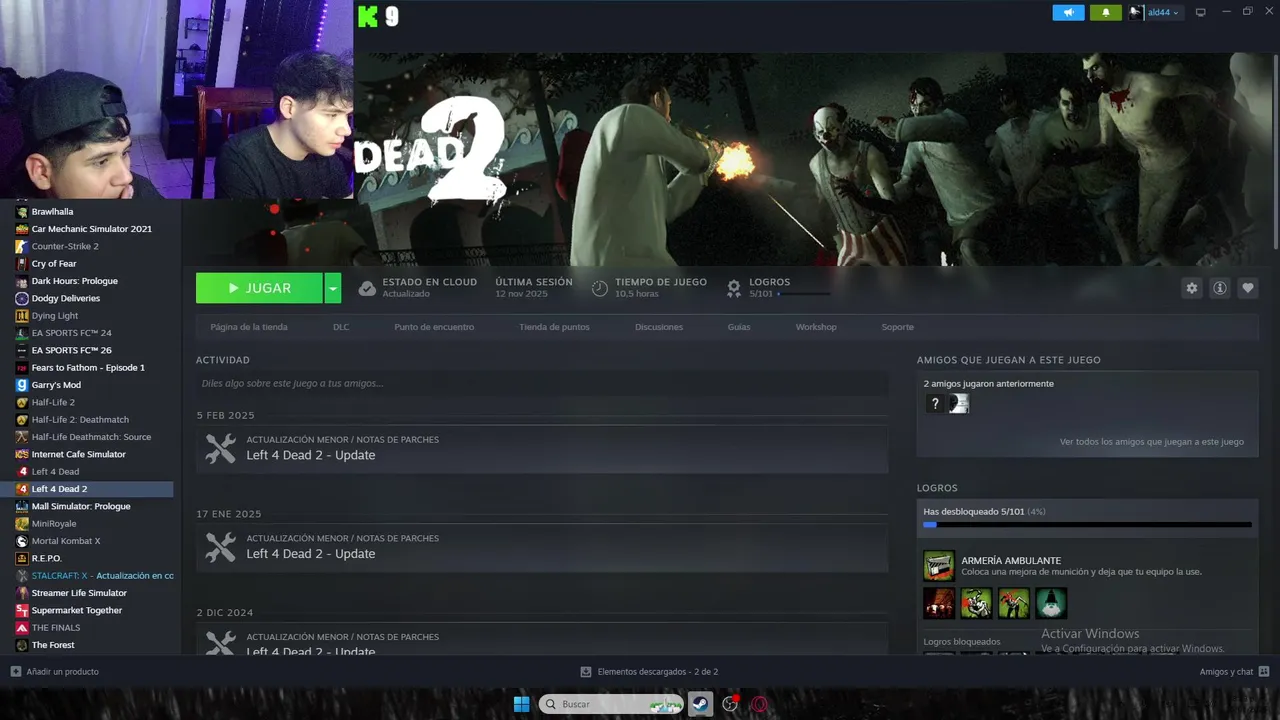Open the 5 FEB 2025 Left 4 Dead 2 update
The width and height of the screenshot is (1280, 720).
tap(542, 448)
